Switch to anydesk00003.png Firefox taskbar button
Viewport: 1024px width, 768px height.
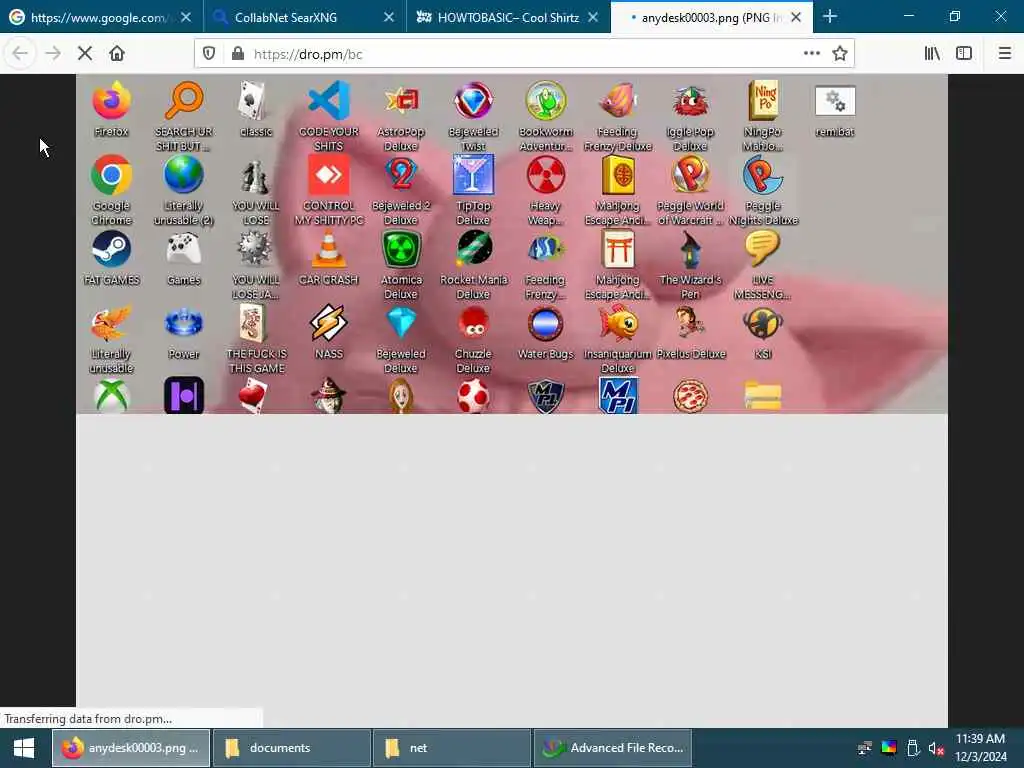click(131, 748)
